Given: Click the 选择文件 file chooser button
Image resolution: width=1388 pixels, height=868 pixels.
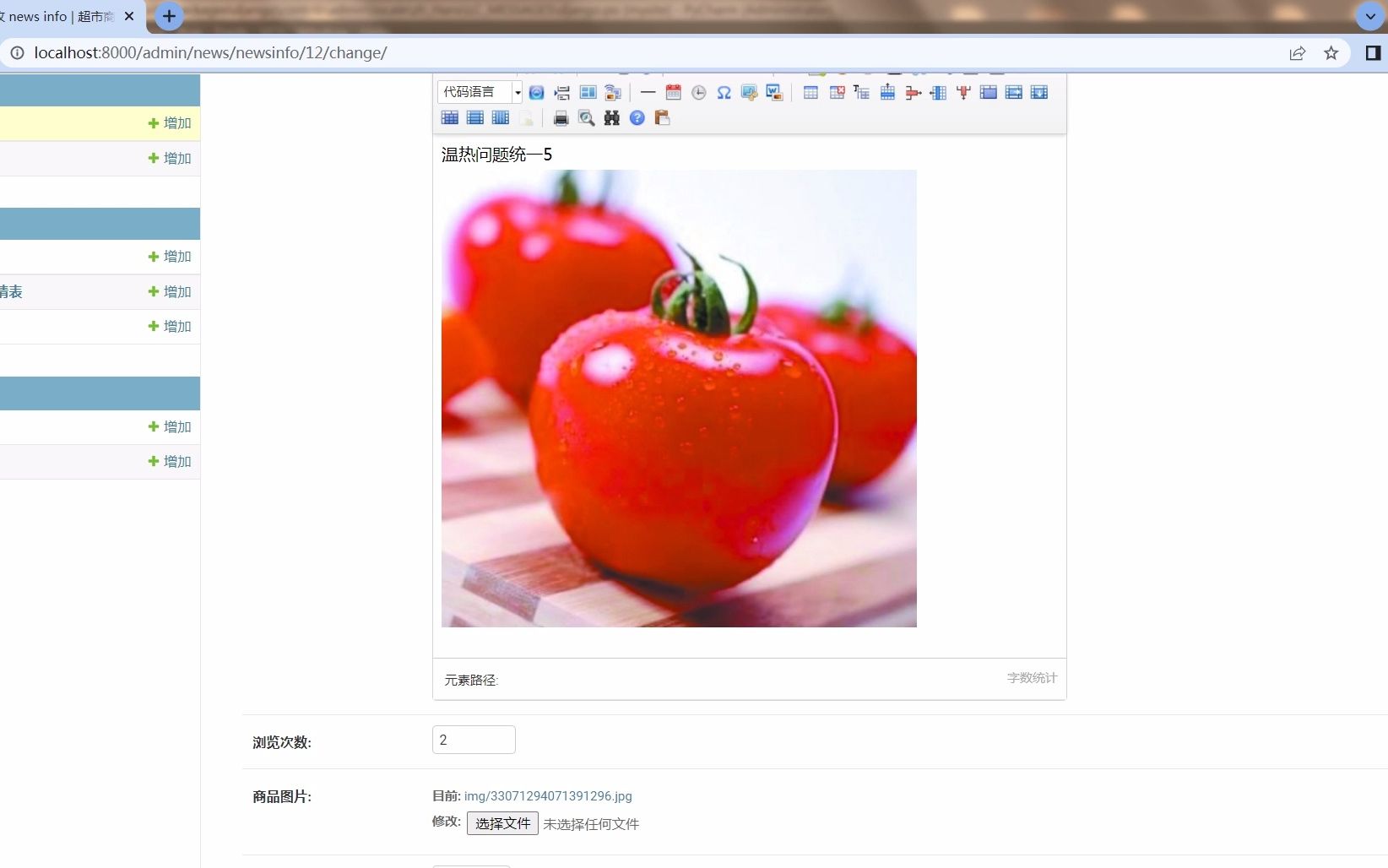Looking at the screenshot, I should (502, 822).
